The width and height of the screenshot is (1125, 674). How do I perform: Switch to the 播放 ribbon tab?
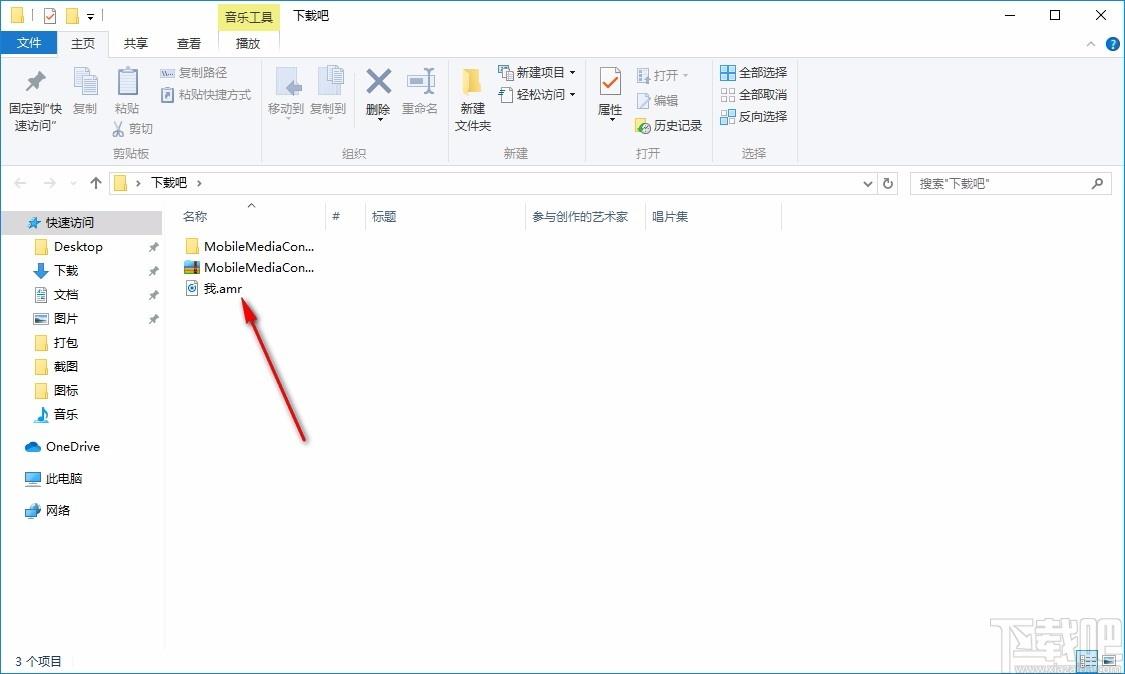tap(248, 43)
